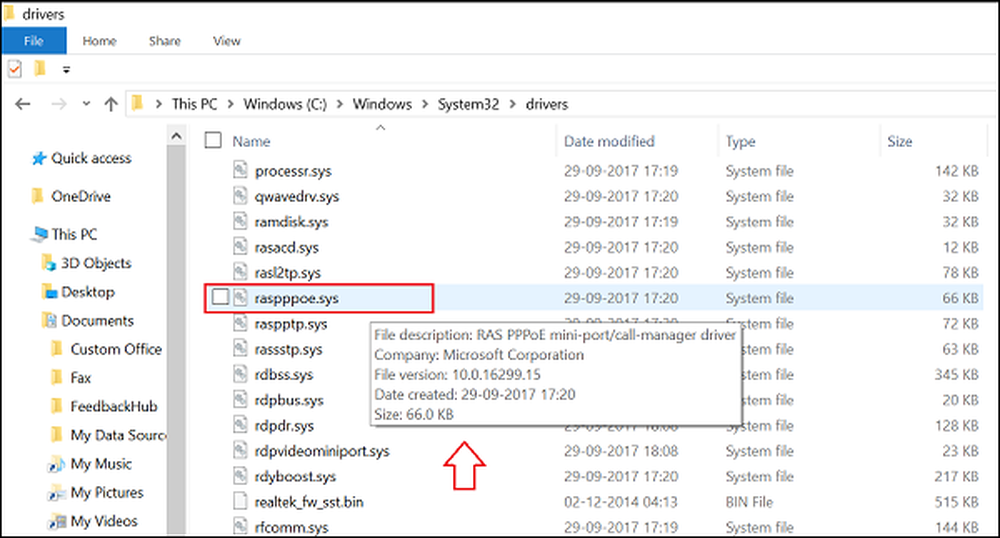Click the properties checkmark icon in quick toolbar
This screenshot has width=1000, height=538.
coord(14,69)
